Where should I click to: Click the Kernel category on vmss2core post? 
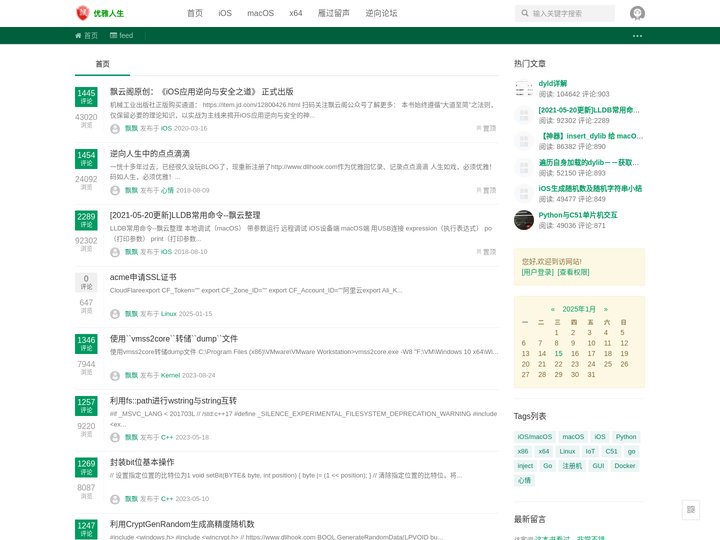point(170,376)
